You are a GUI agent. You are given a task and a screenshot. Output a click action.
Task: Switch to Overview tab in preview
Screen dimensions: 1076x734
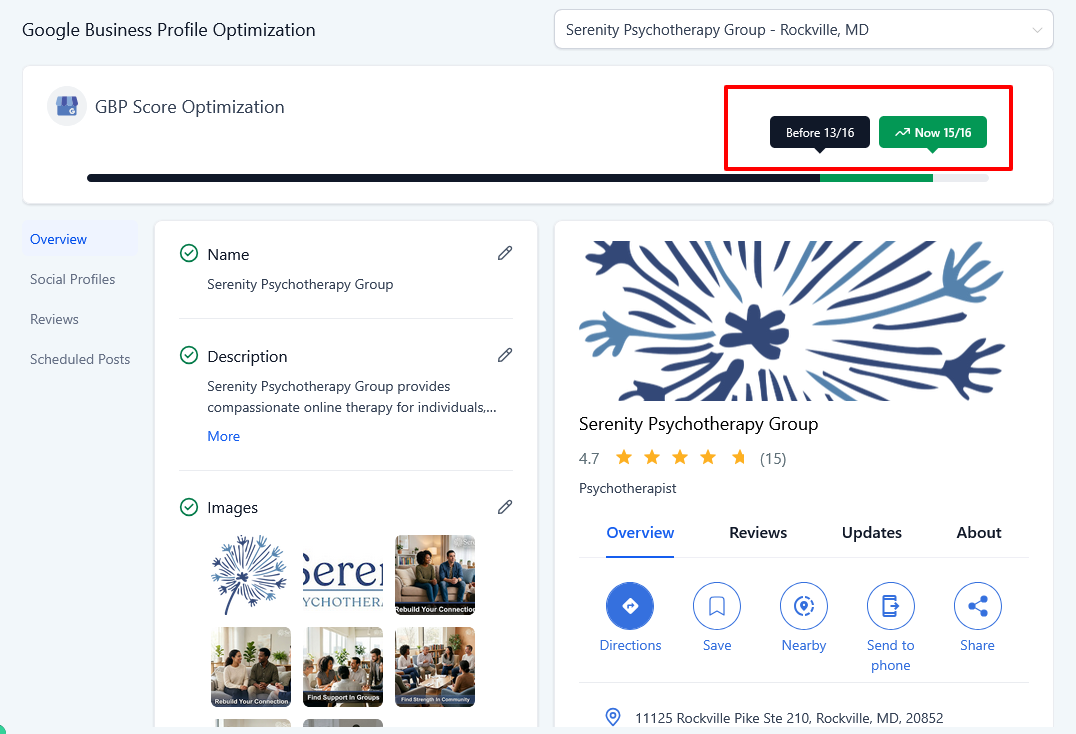(640, 533)
